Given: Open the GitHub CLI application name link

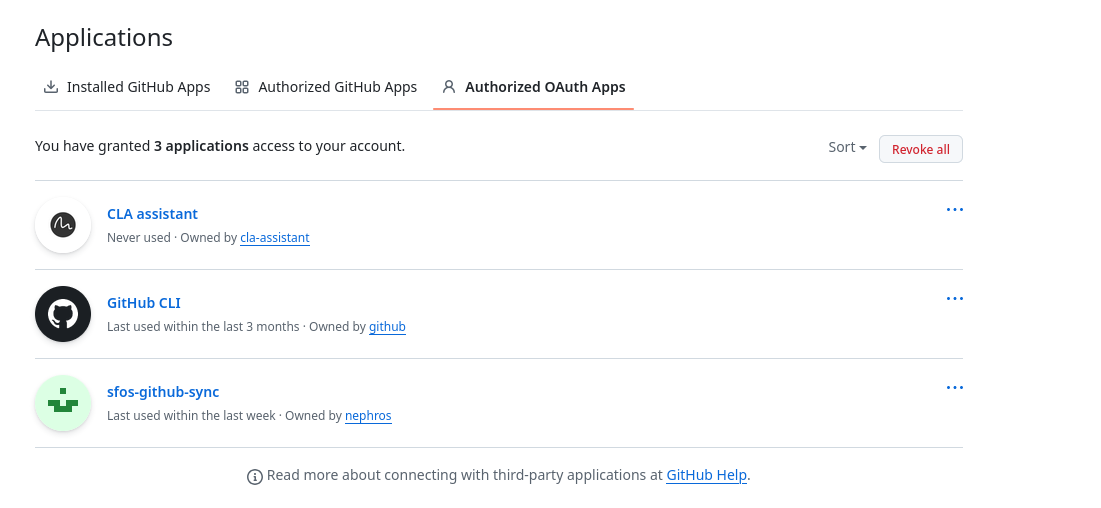Looking at the screenshot, I should [x=144, y=303].
